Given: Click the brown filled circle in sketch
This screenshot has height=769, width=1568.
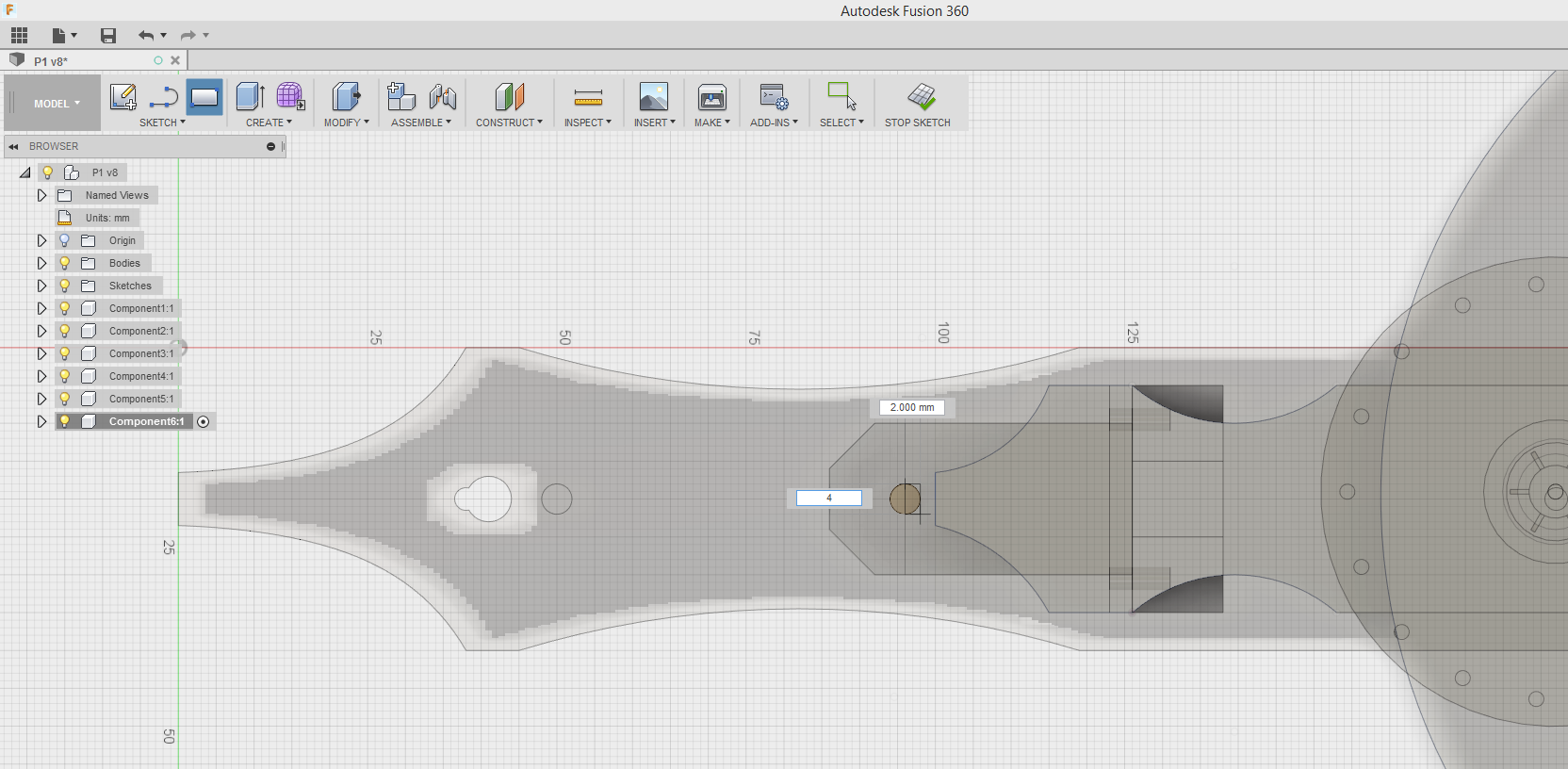Looking at the screenshot, I should coord(905,499).
